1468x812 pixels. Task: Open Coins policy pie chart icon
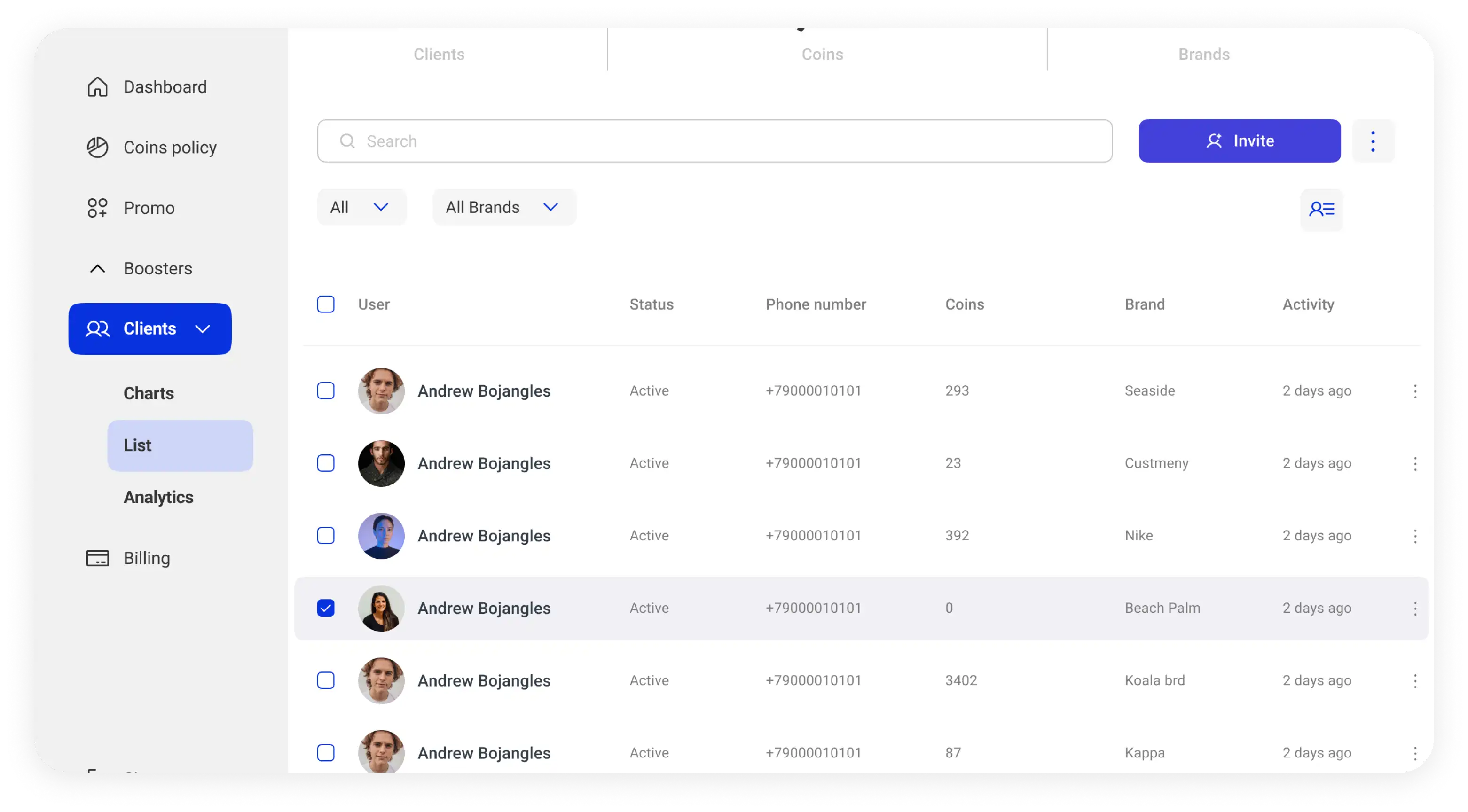[x=97, y=148]
